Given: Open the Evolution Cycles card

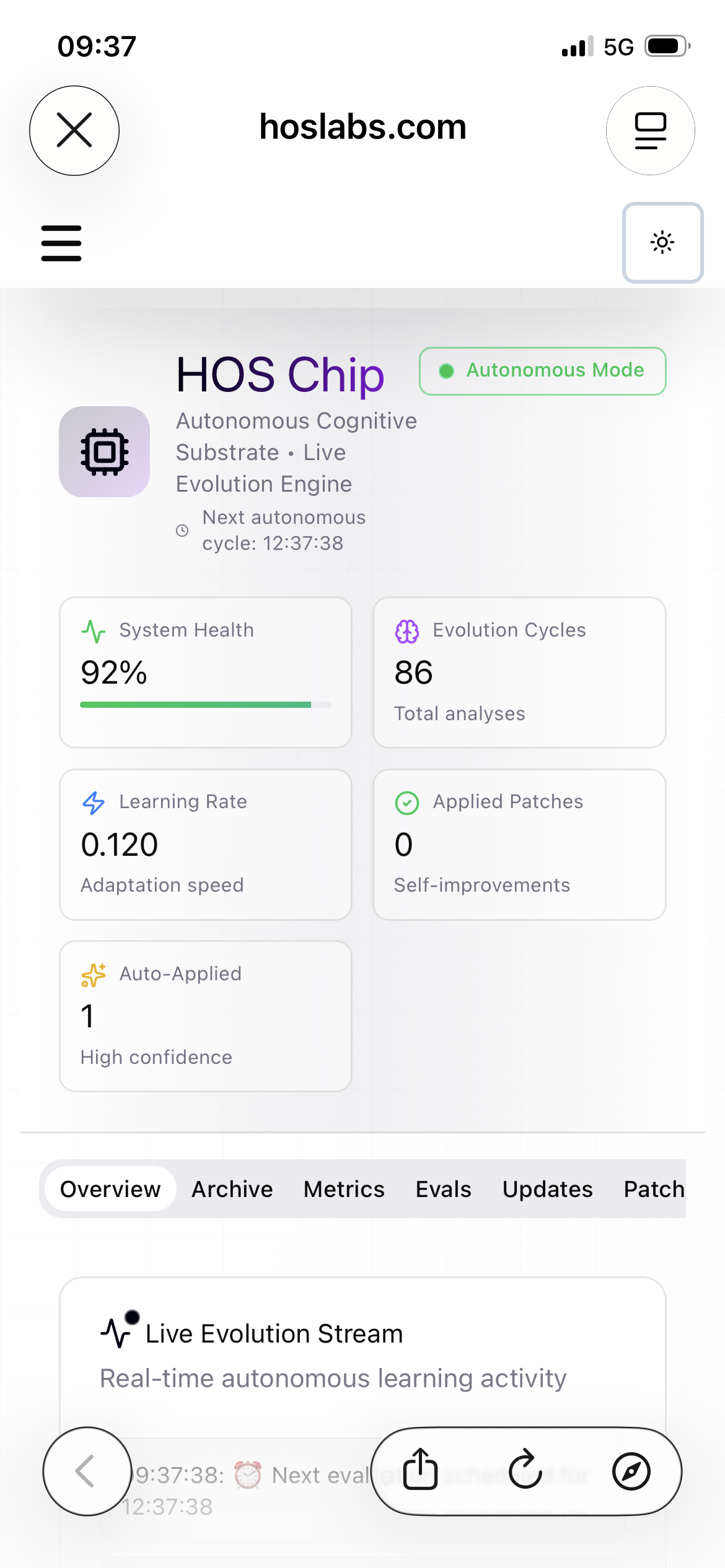Looking at the screenshot, I should [x=519, y=672].
